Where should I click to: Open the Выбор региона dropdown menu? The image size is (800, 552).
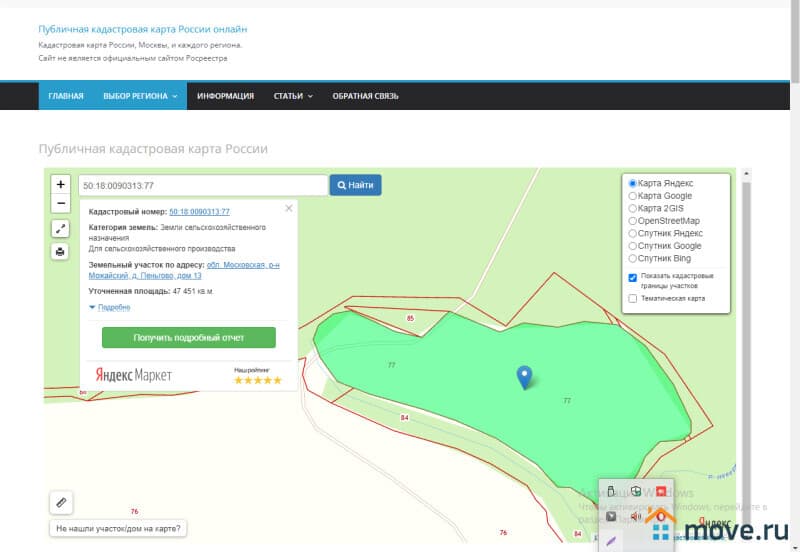click(x=139, y=96)
